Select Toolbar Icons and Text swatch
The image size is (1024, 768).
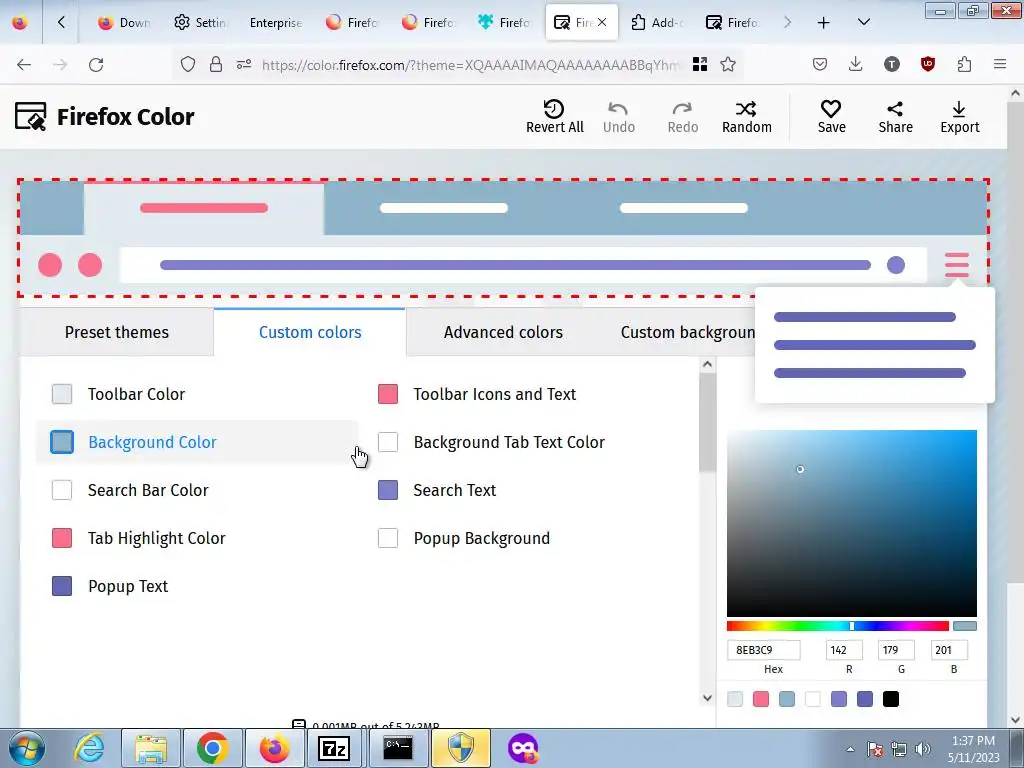click(388, 394)
